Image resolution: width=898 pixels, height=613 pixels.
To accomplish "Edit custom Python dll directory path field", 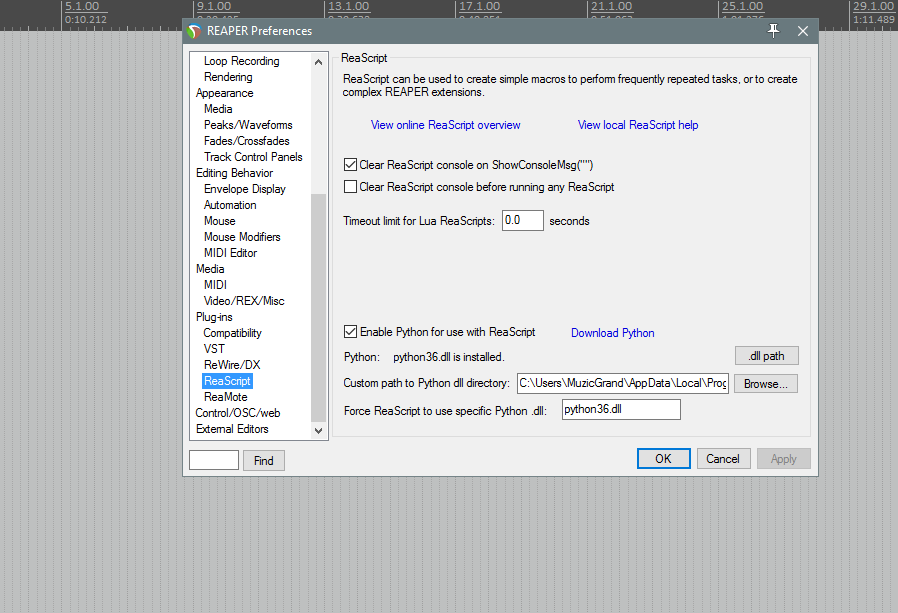I will 623,383.
